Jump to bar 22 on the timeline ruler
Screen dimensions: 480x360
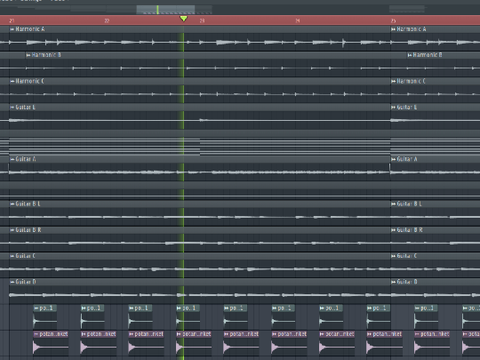(x=107, y=21)
